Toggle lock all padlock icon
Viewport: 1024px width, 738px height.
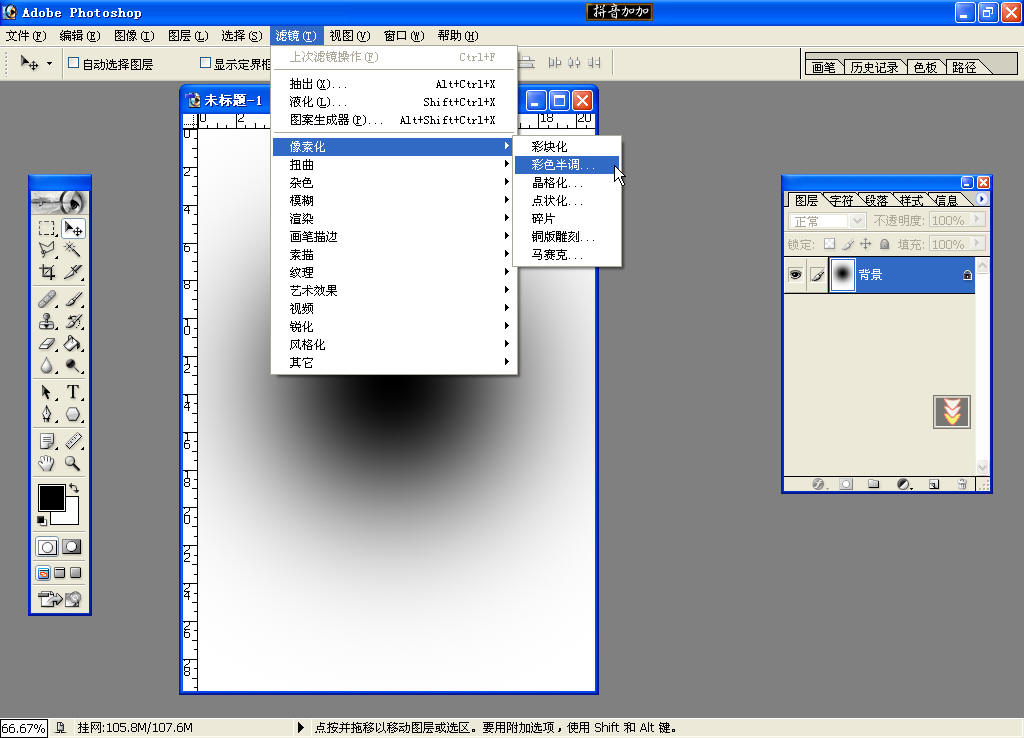(x=884, y=244)
